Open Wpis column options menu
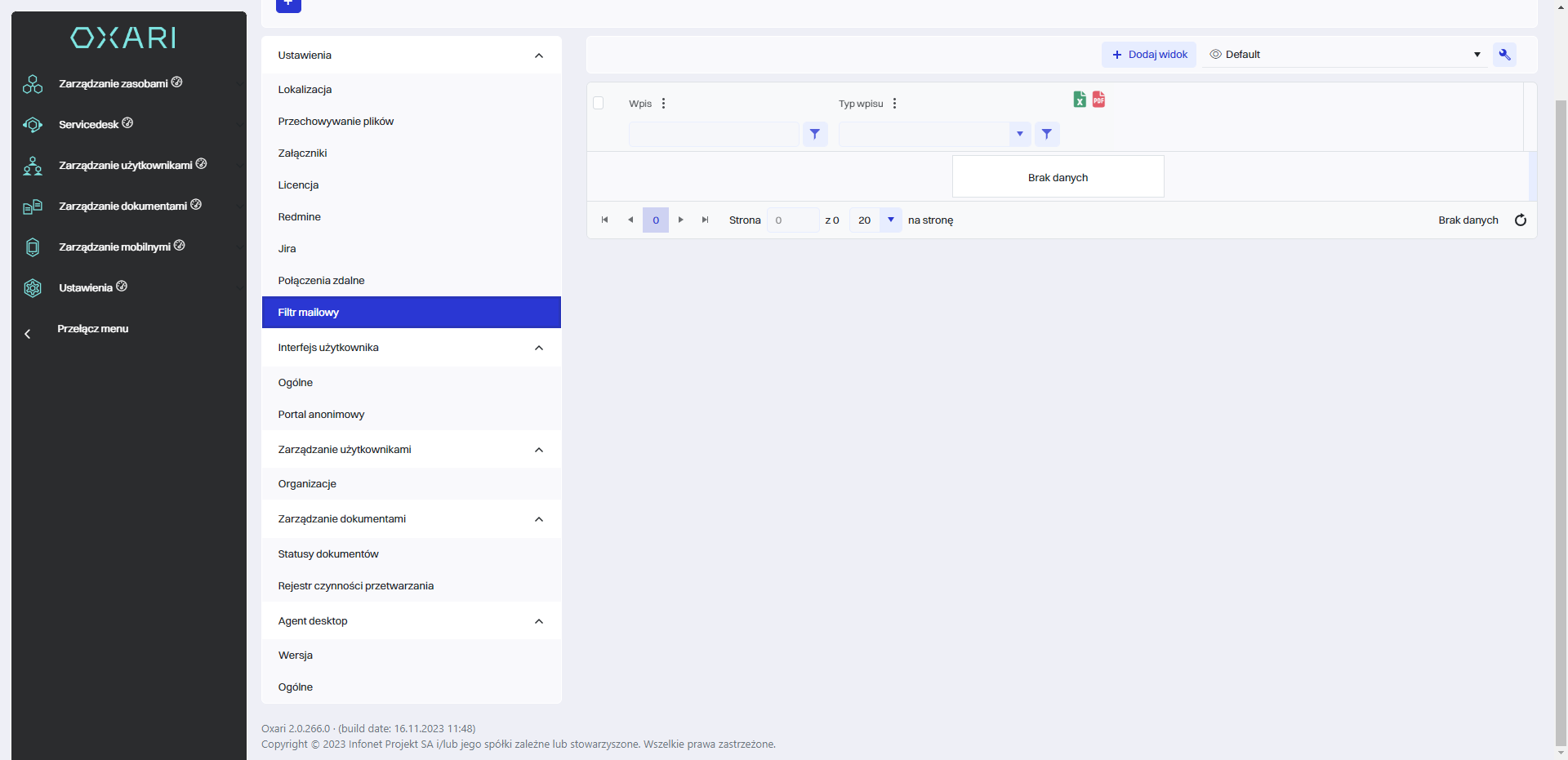Image resolution: width=1568 pixels, height=760 pixels. point(663,104)
